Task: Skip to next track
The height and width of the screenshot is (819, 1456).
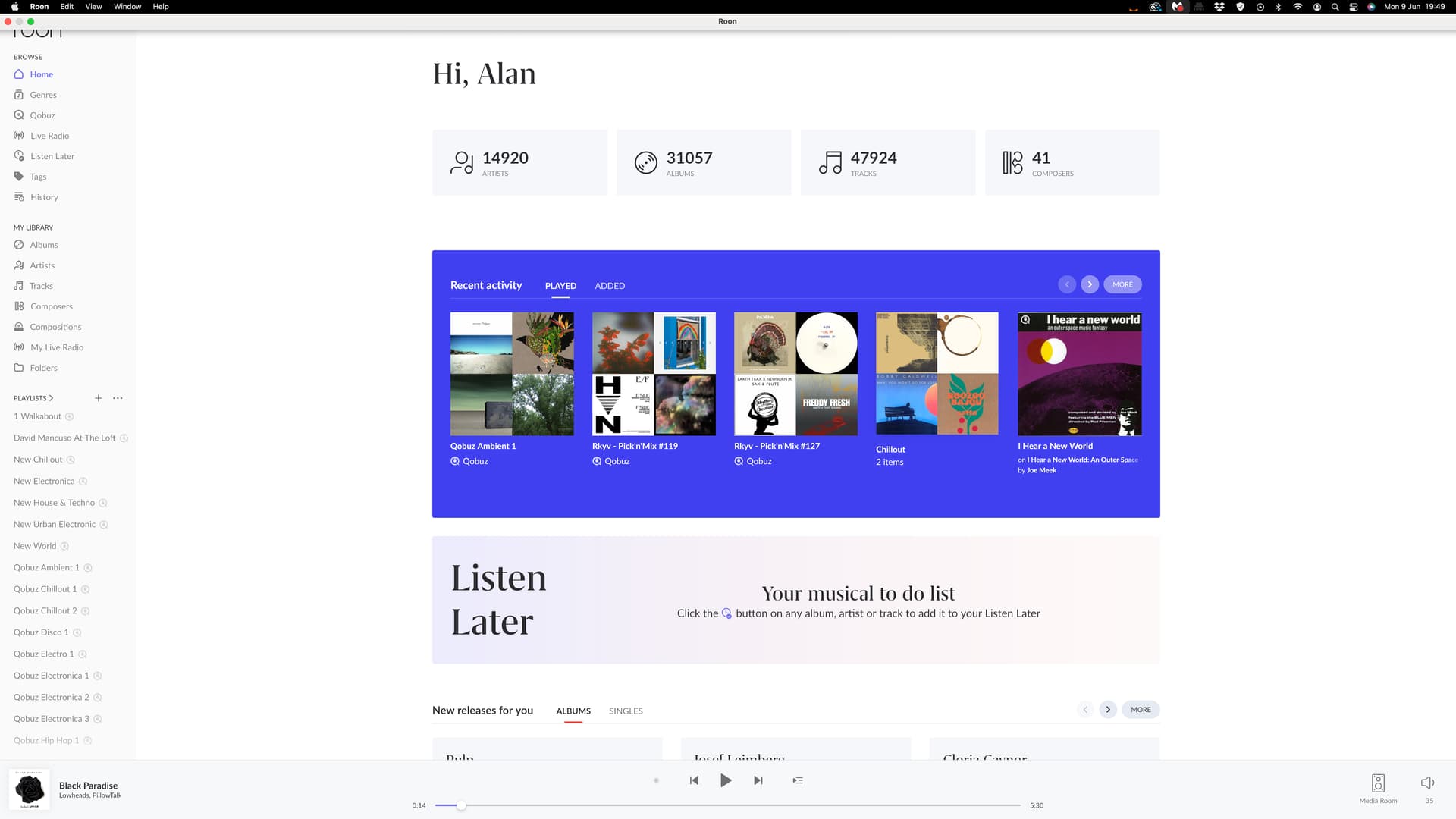Action: [x=758, y=780]
